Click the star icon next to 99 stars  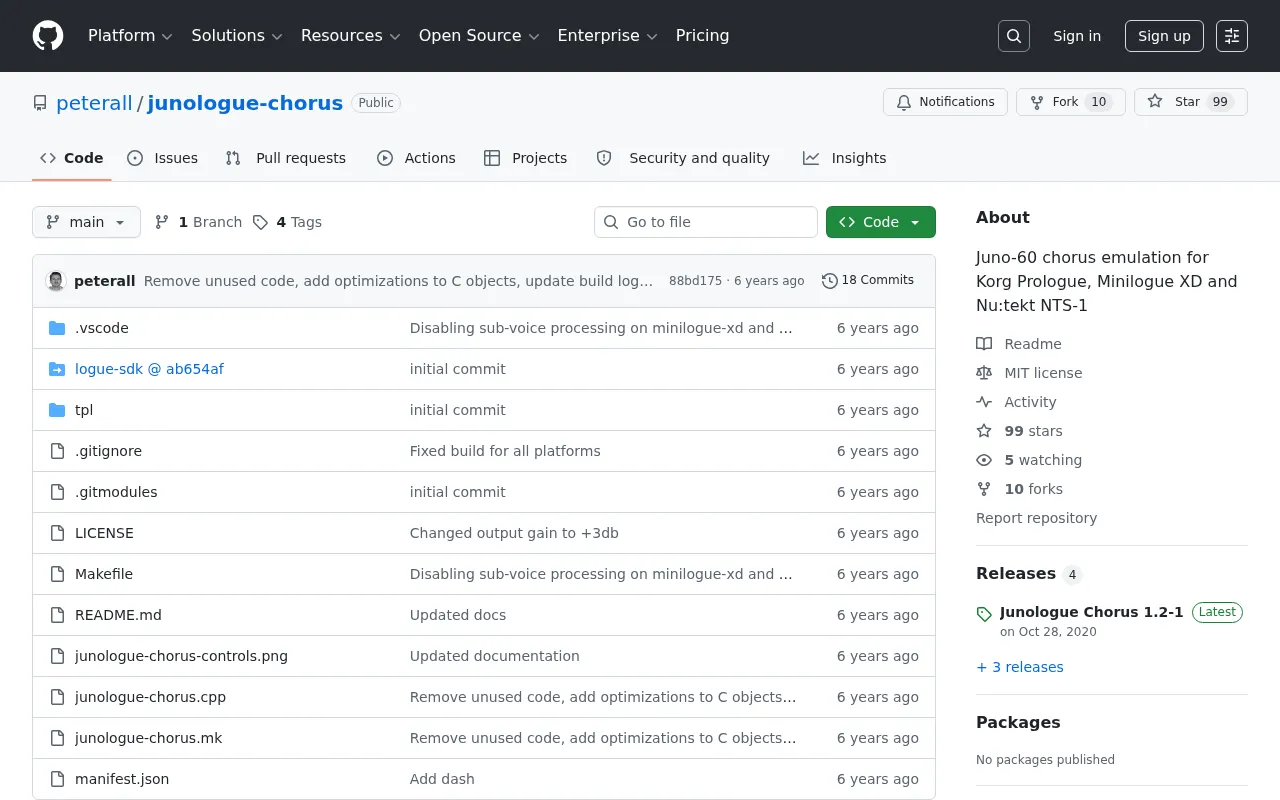(x=984, y=431)
